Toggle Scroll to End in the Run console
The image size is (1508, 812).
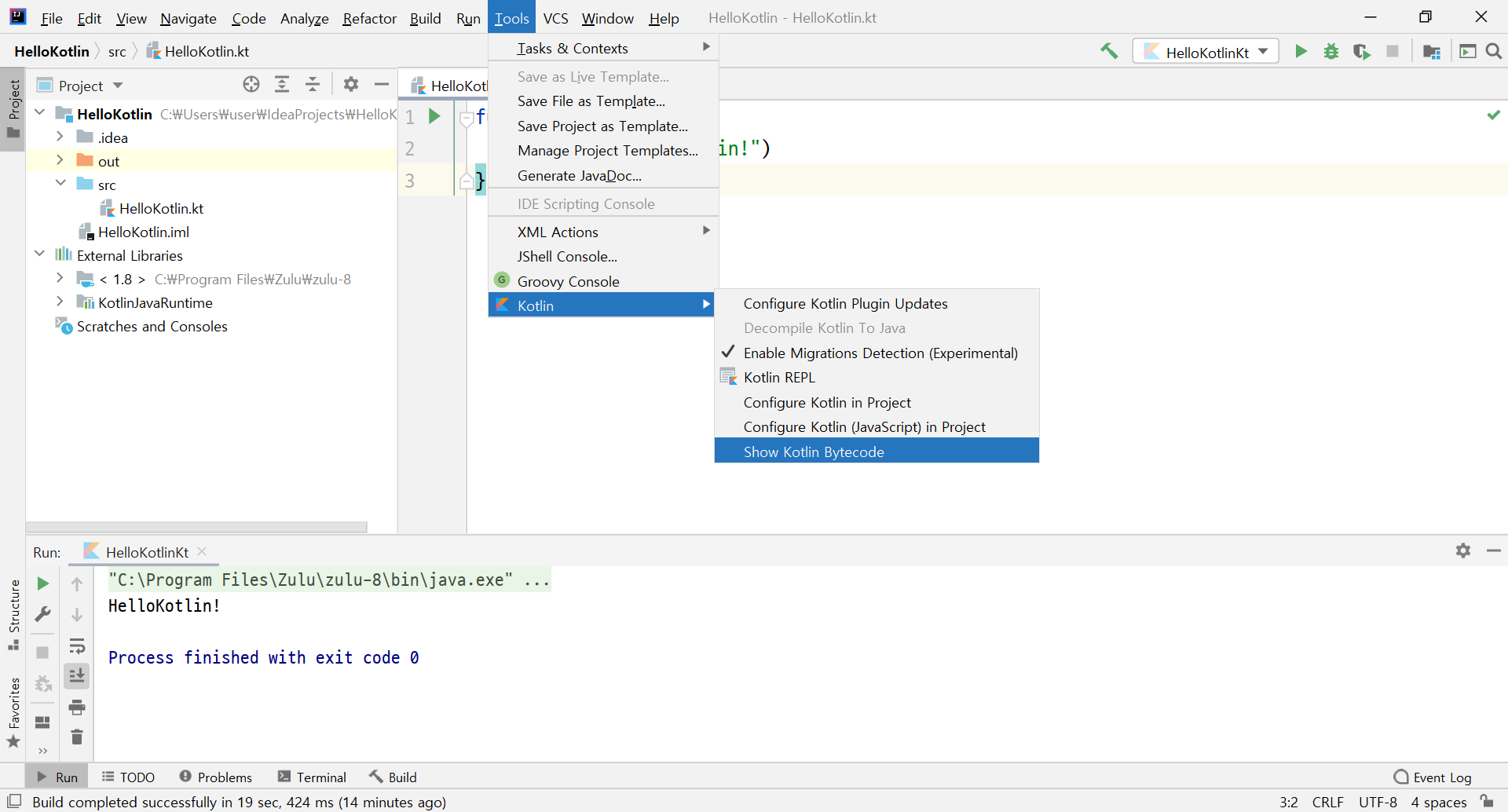point(77,676)
